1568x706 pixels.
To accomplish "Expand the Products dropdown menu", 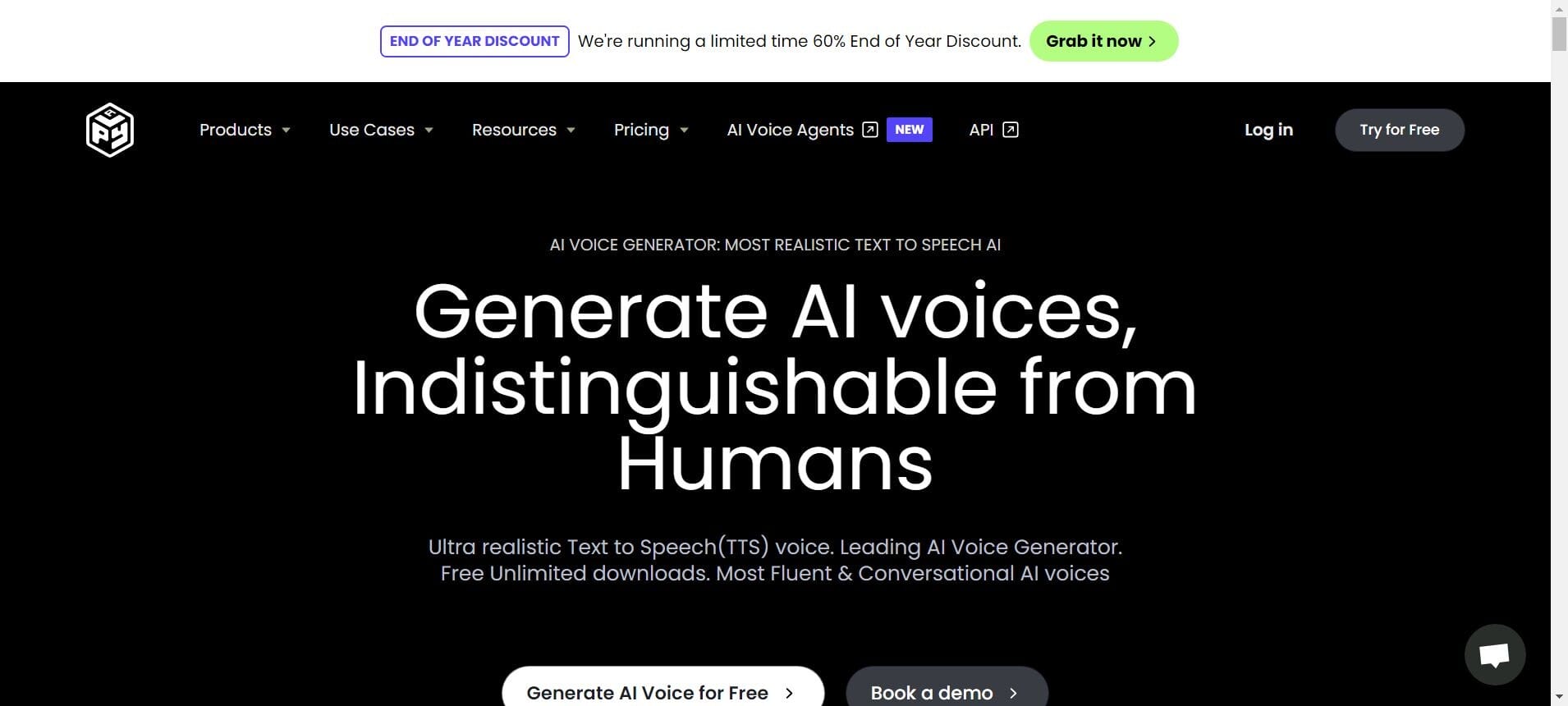I will point(245,130).
